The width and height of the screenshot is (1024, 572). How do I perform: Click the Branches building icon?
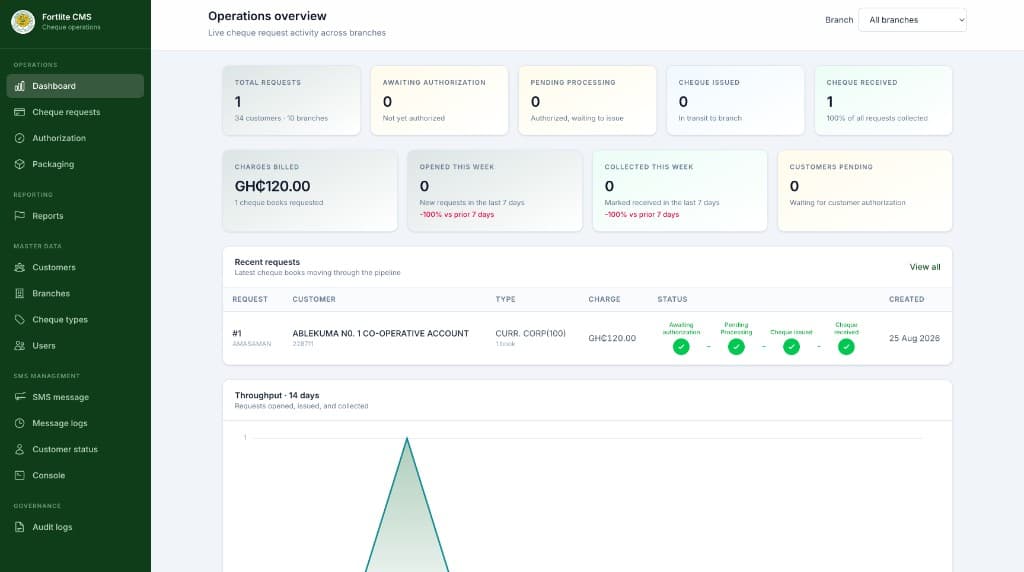tap(20, 293)
